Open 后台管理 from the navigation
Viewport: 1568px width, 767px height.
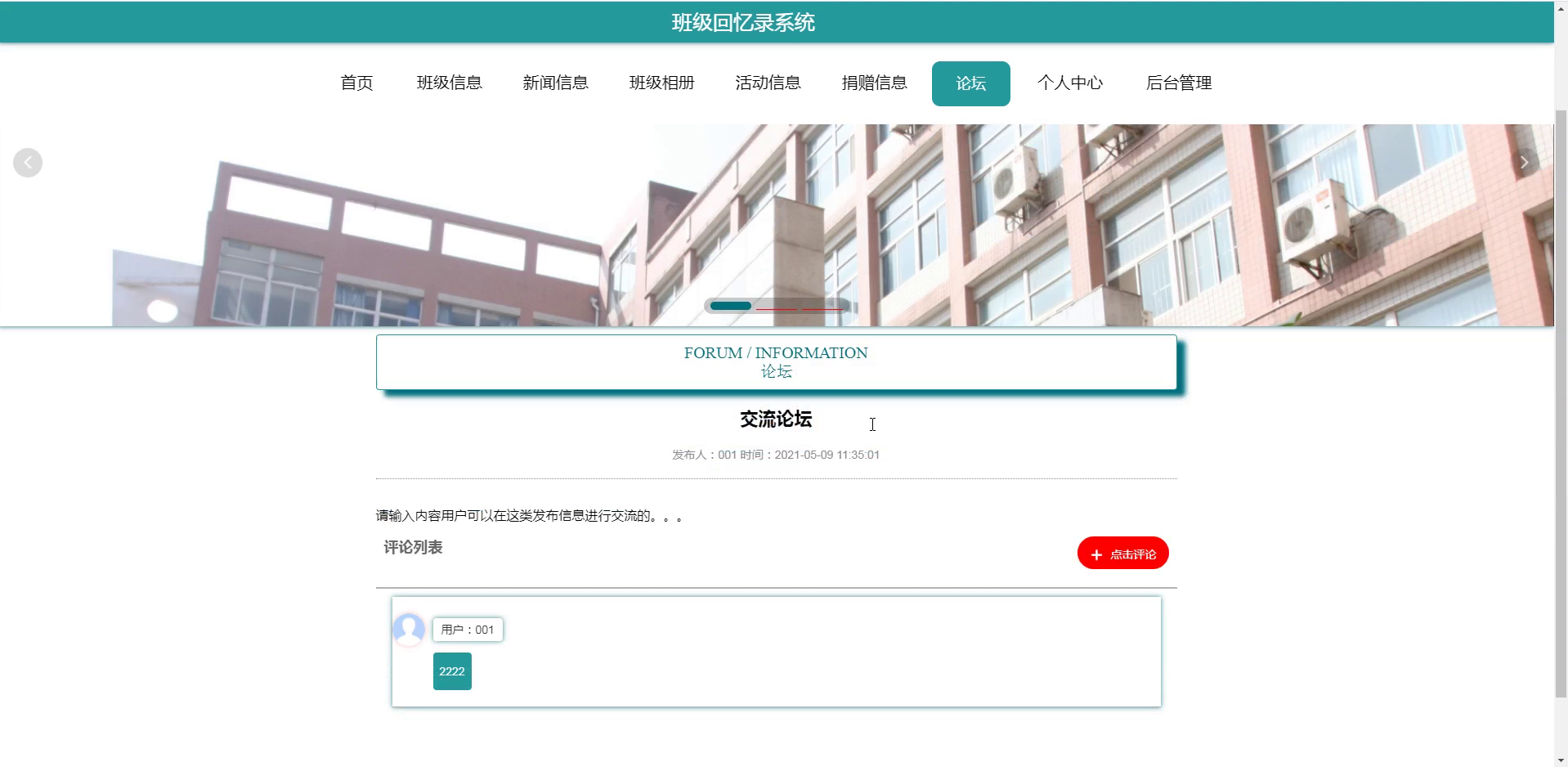pyautogui.click(x=1179, y=83)
